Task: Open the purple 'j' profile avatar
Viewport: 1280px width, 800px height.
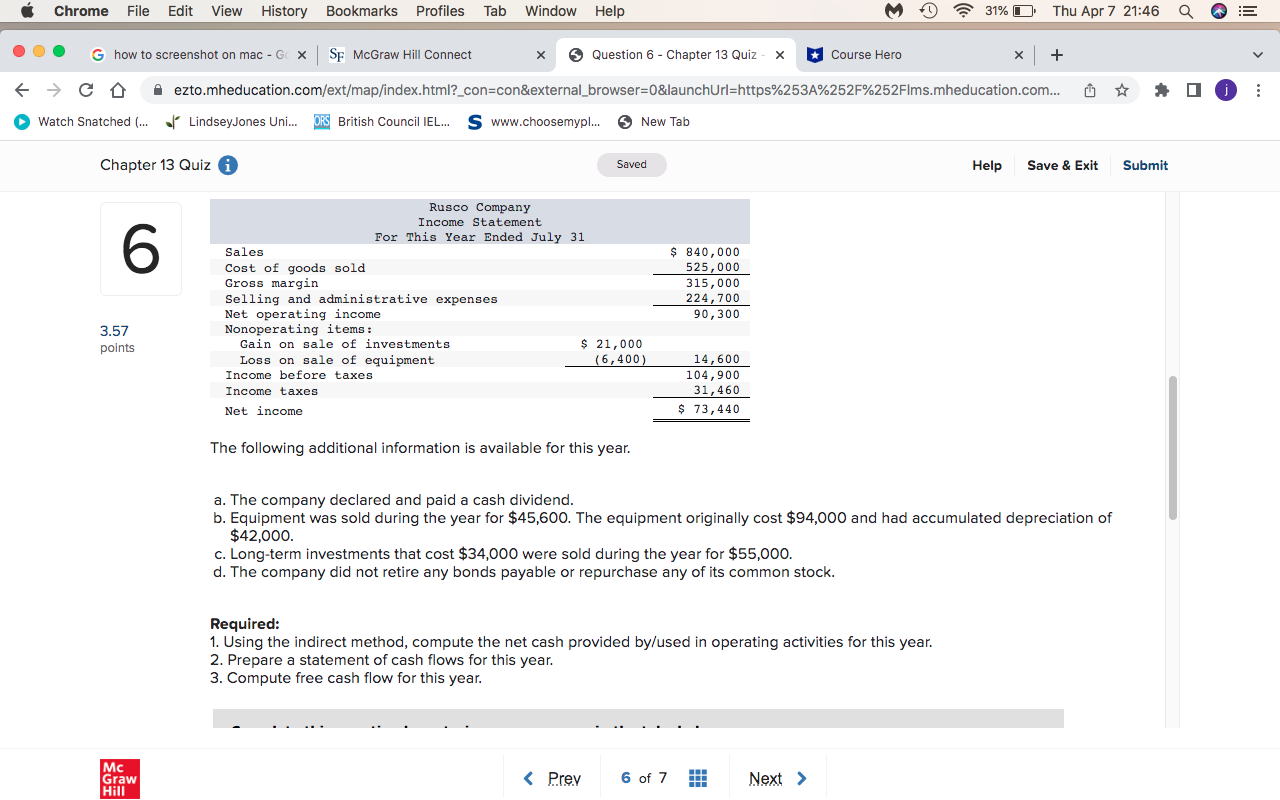Action: [x=1225, y=89]
